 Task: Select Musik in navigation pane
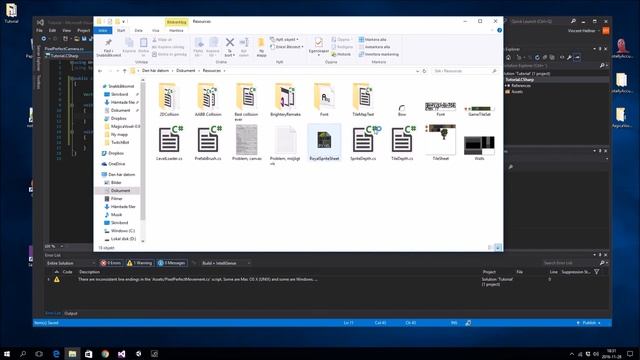[117, 215]
